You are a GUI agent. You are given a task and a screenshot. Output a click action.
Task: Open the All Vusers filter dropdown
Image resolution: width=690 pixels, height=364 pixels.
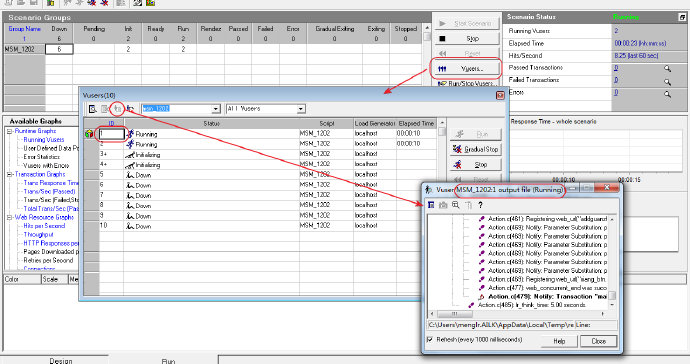(301, 109)
